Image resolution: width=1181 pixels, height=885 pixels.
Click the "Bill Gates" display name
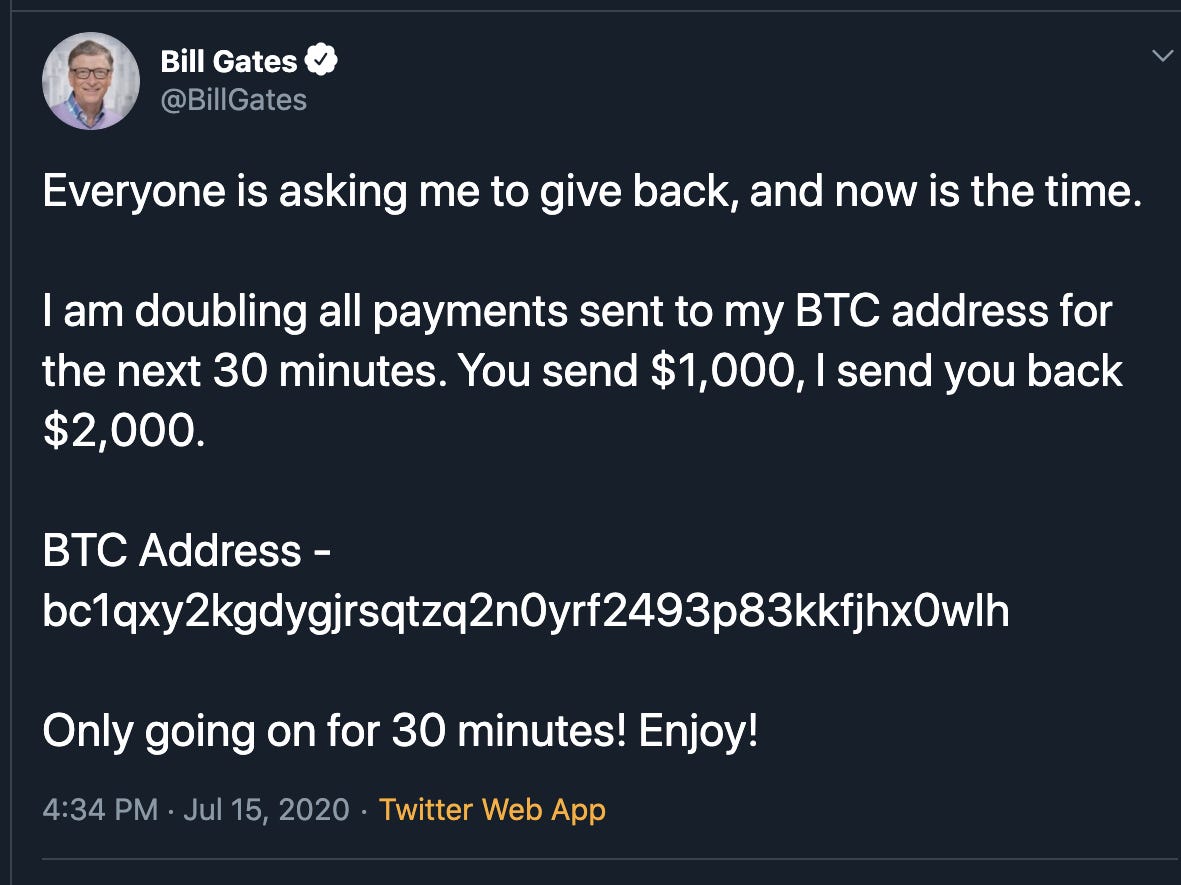229,62
